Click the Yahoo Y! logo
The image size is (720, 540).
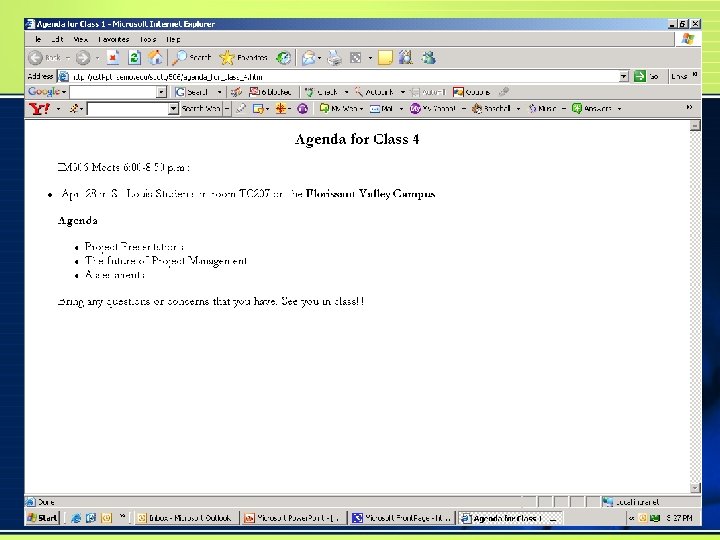(x=39, y=109)
